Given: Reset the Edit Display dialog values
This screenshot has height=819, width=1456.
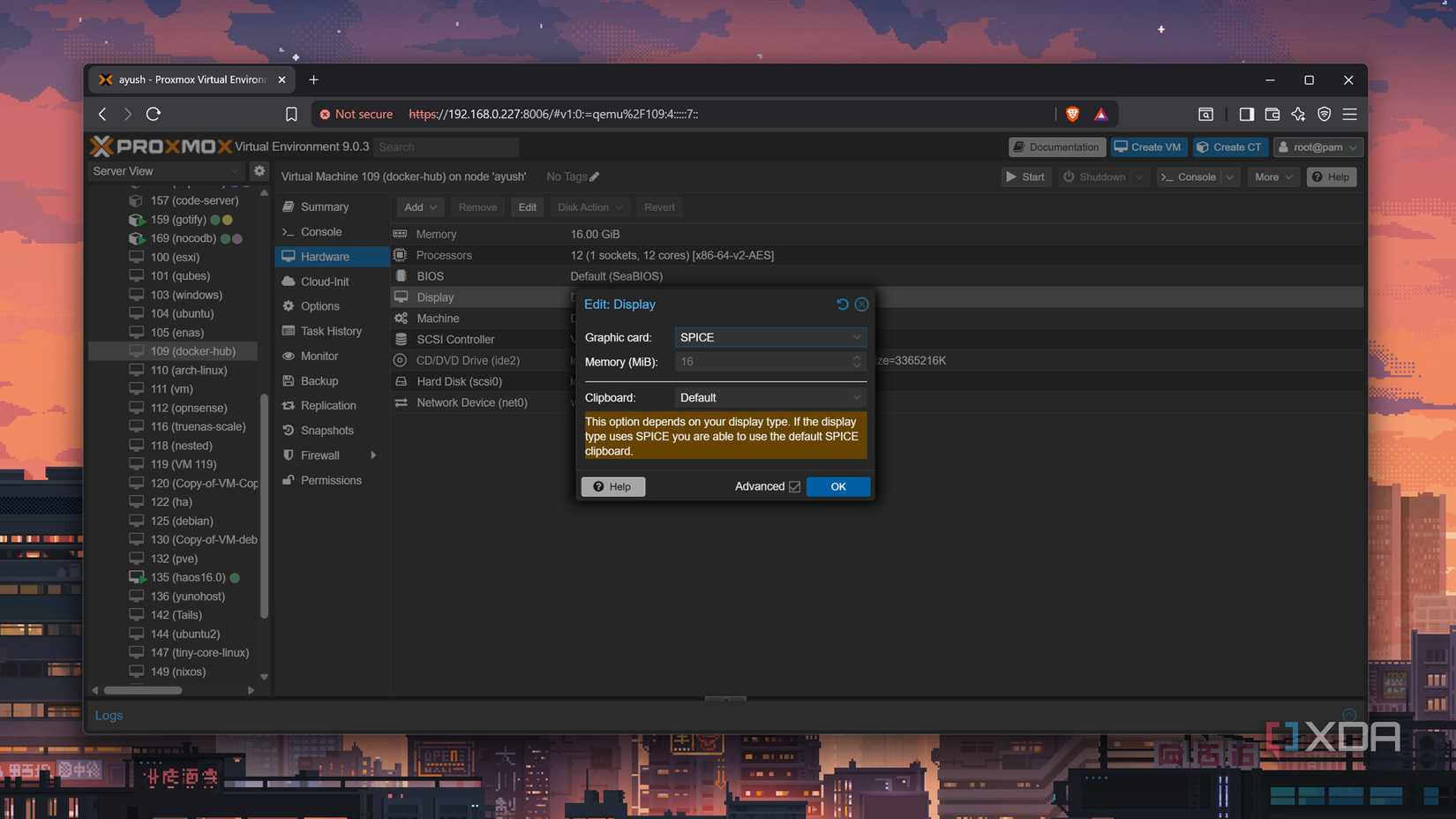Looking at the screenshot, I should pyautogui.click(x=842, y=304).
